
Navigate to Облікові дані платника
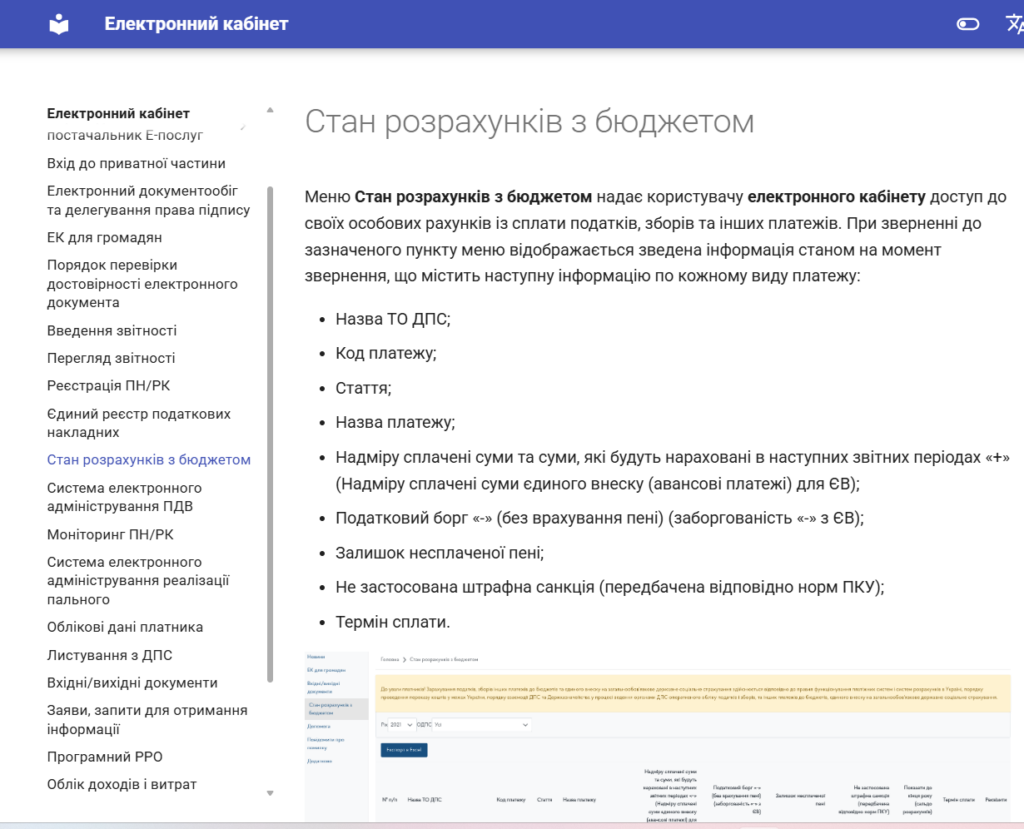[x=125, y=628]
